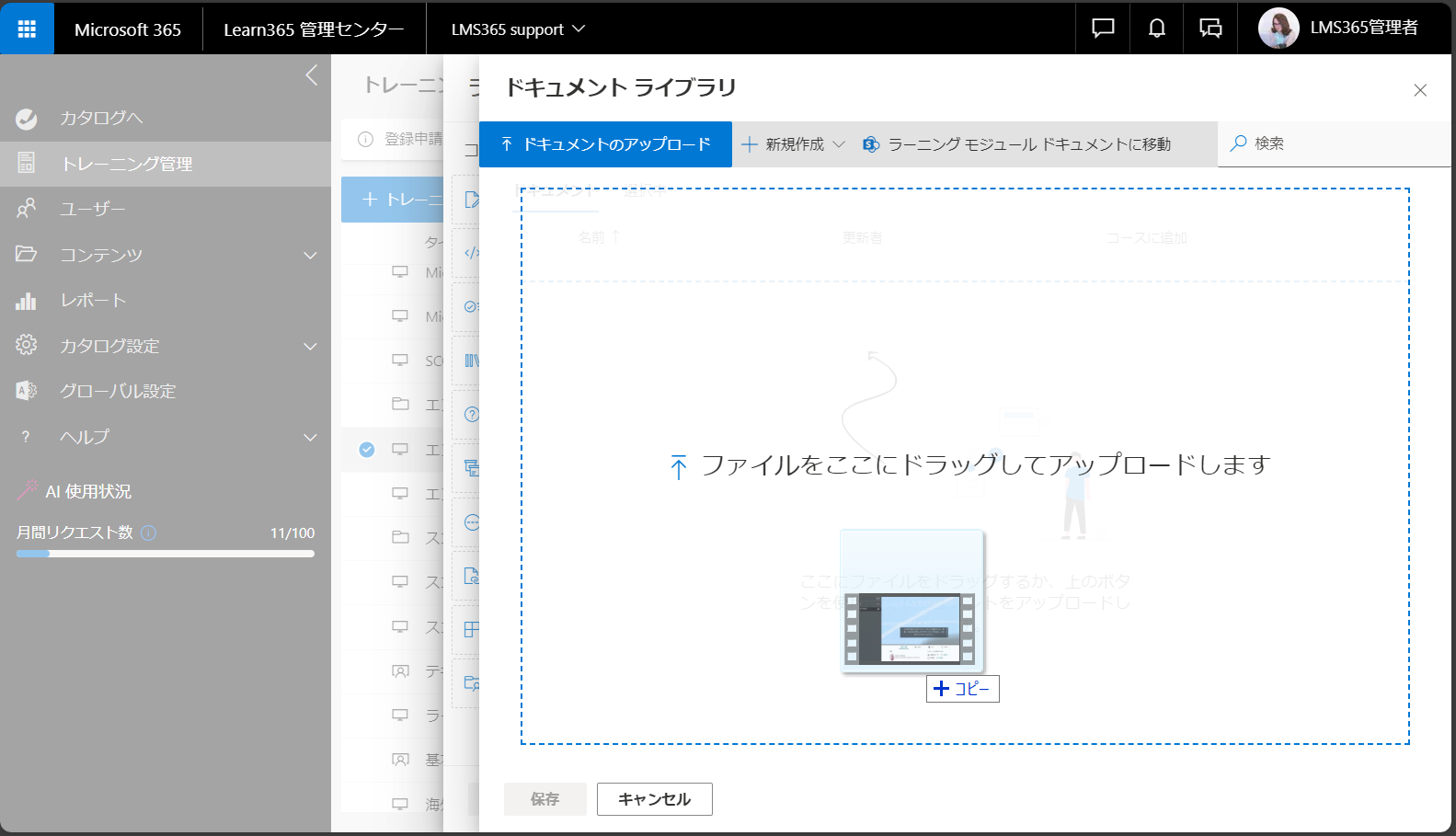The width and height of the screenshot is (1456, 836).
Task: Click the 11/100 request count text
Action: pyautogui.click(x=292, y=533)
